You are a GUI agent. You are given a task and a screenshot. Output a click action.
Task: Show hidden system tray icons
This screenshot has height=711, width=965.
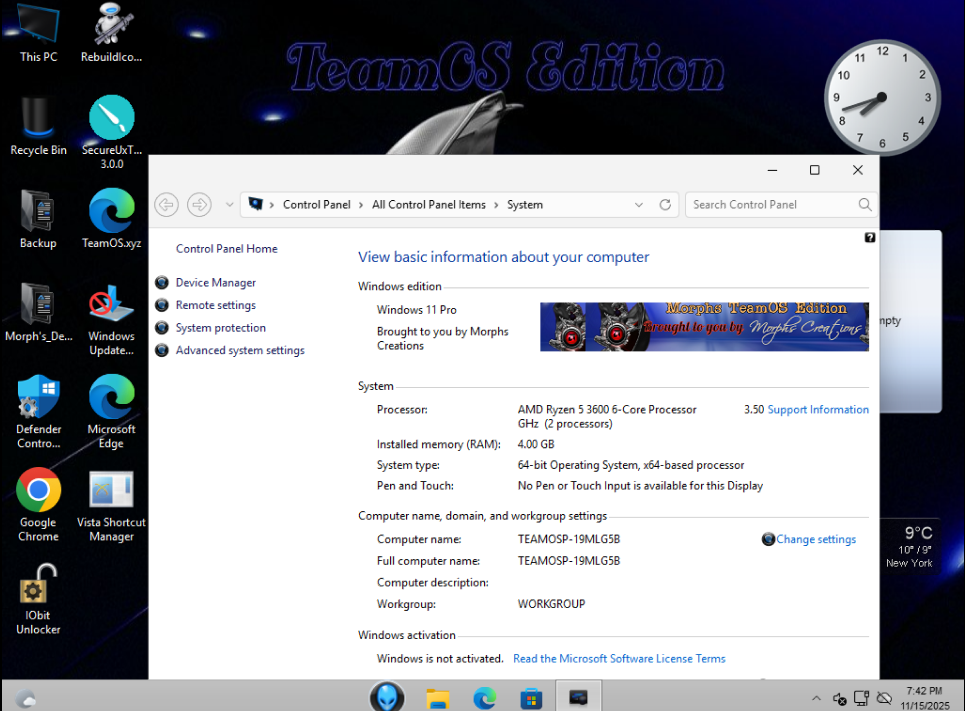[x=816, y=698]
